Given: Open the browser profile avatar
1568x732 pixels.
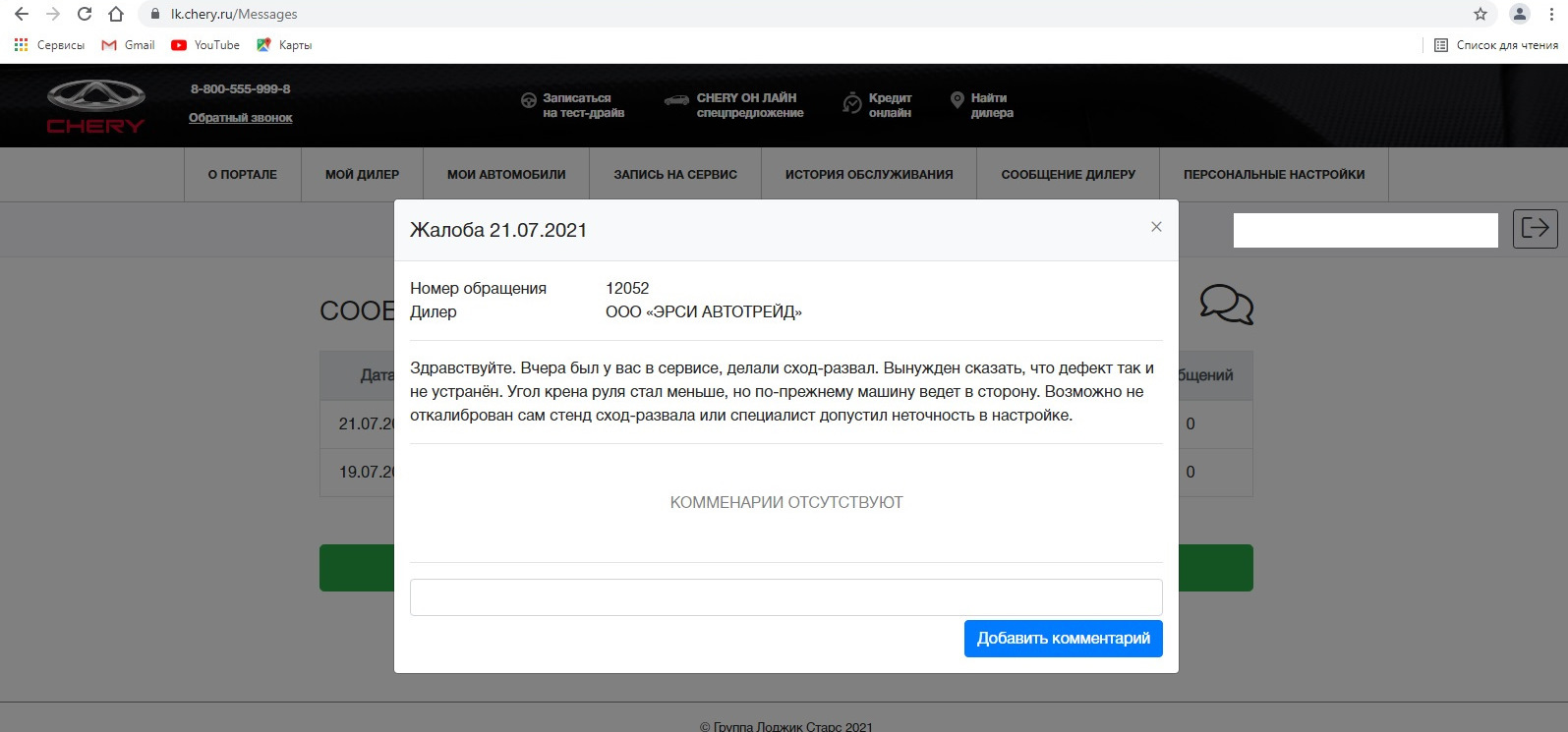Looking at the screenshot, I should 1520,14.
